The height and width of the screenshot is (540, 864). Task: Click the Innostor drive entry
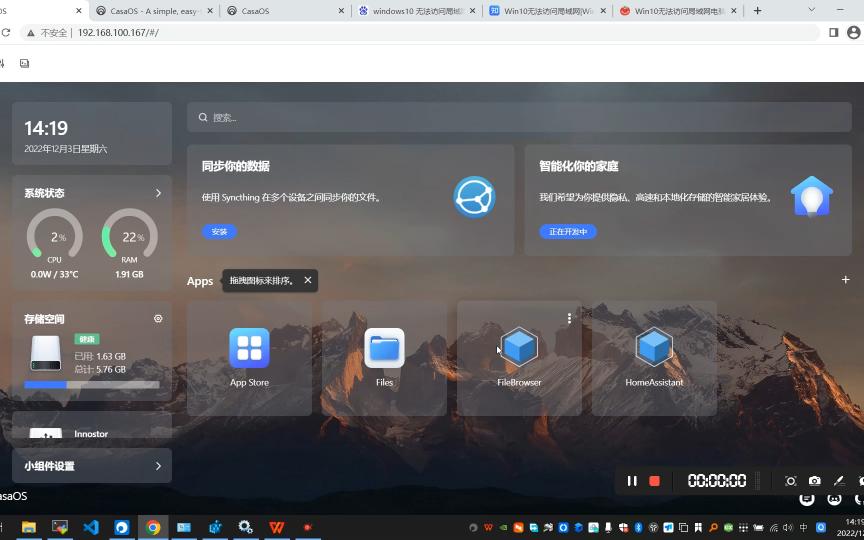(x=91, y=434)
